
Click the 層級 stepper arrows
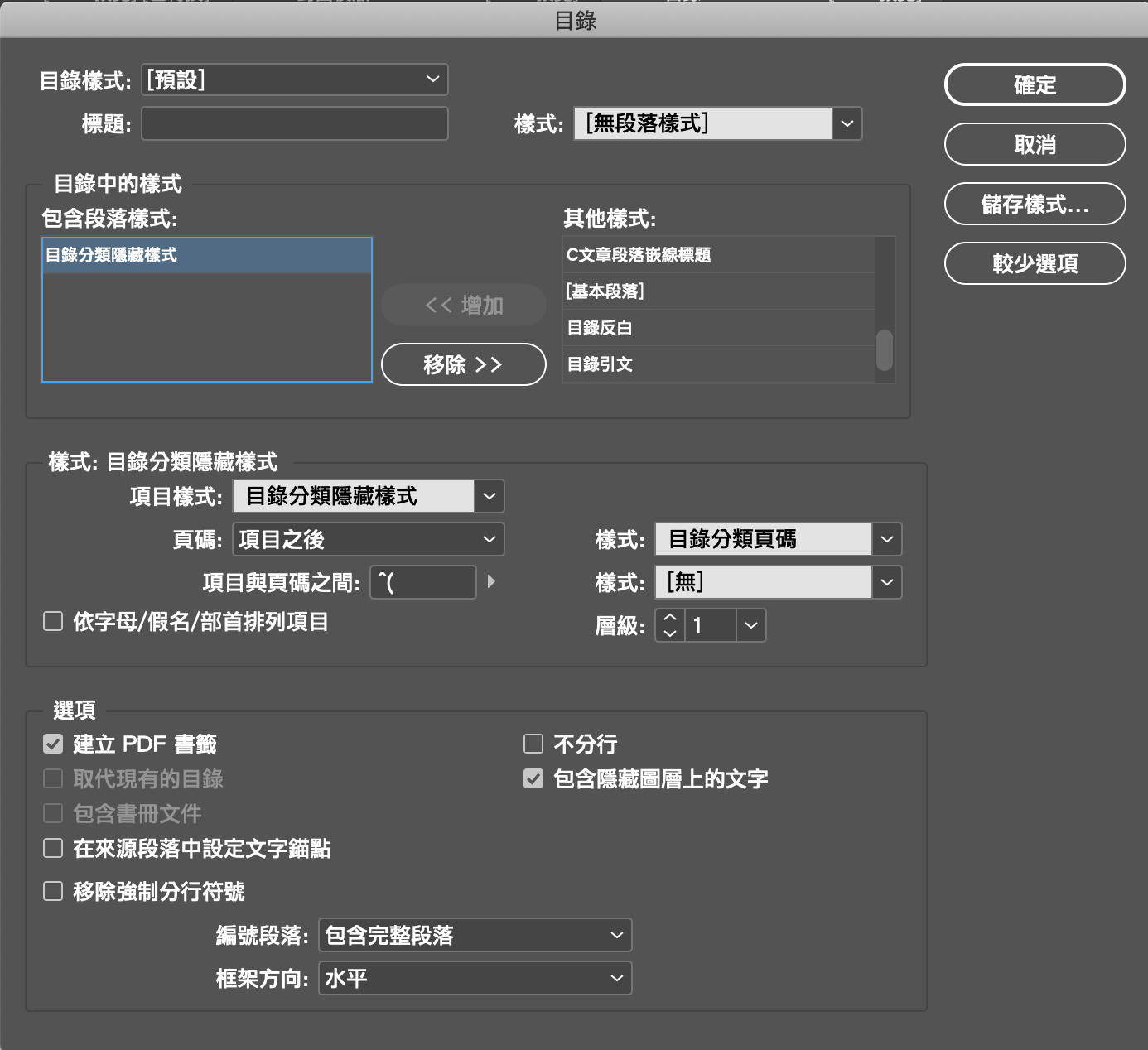click(x=670, y=625)
